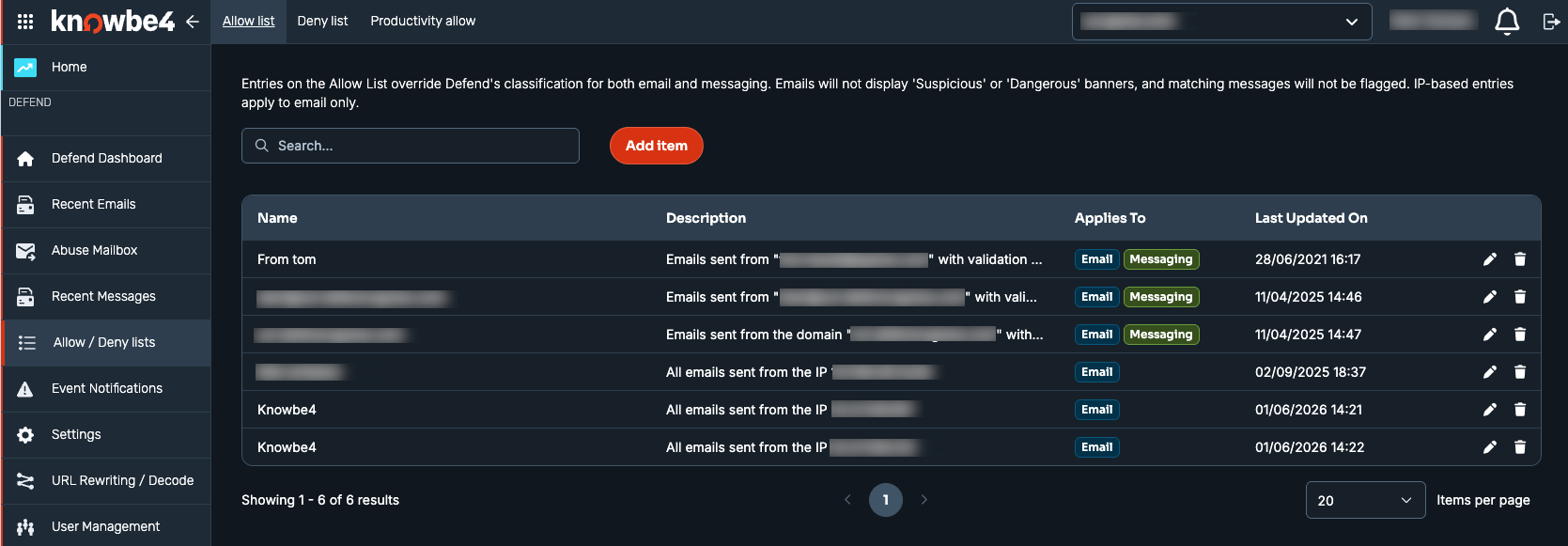Select page 1 pagination button
This screenshot has width=1568, height=546.
886,500
